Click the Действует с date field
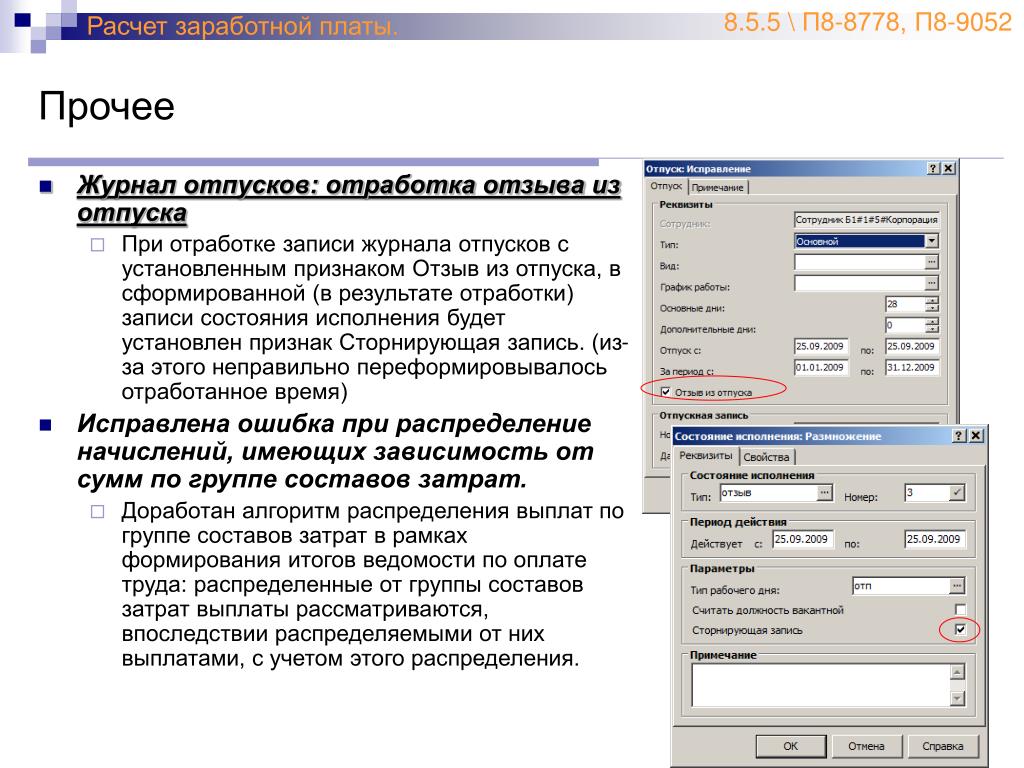 [803, 539]
